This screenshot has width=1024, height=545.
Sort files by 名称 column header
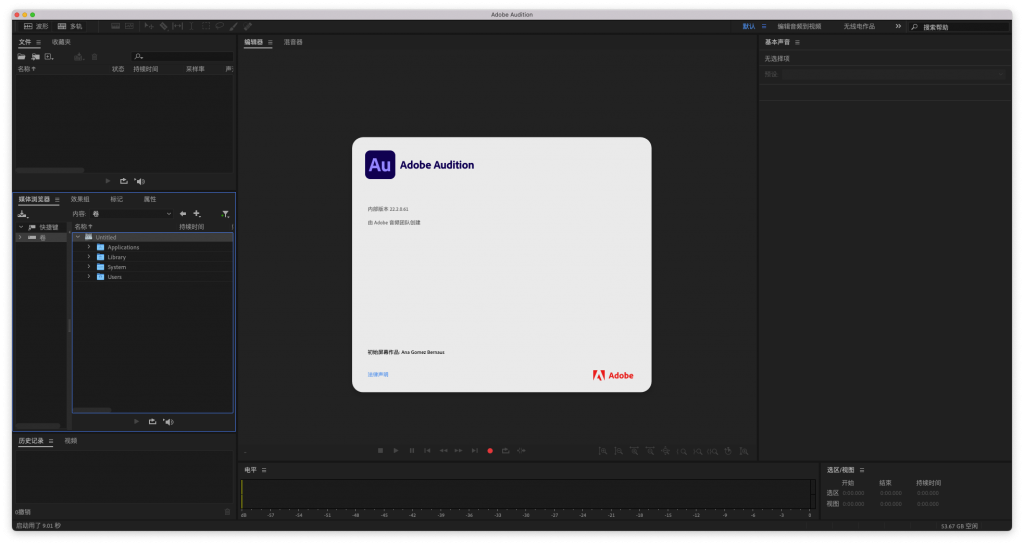[x=26, y=69]
